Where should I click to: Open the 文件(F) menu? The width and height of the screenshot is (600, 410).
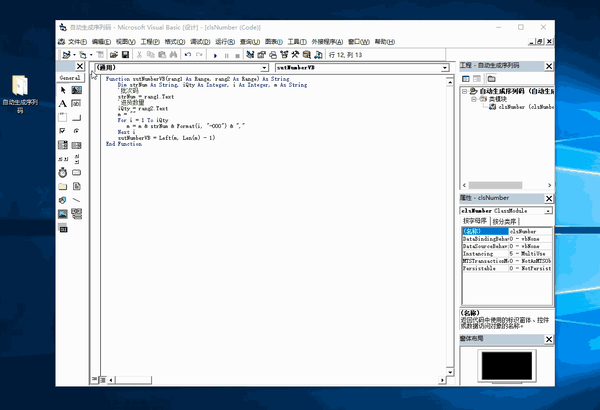[x=77, y=42]
